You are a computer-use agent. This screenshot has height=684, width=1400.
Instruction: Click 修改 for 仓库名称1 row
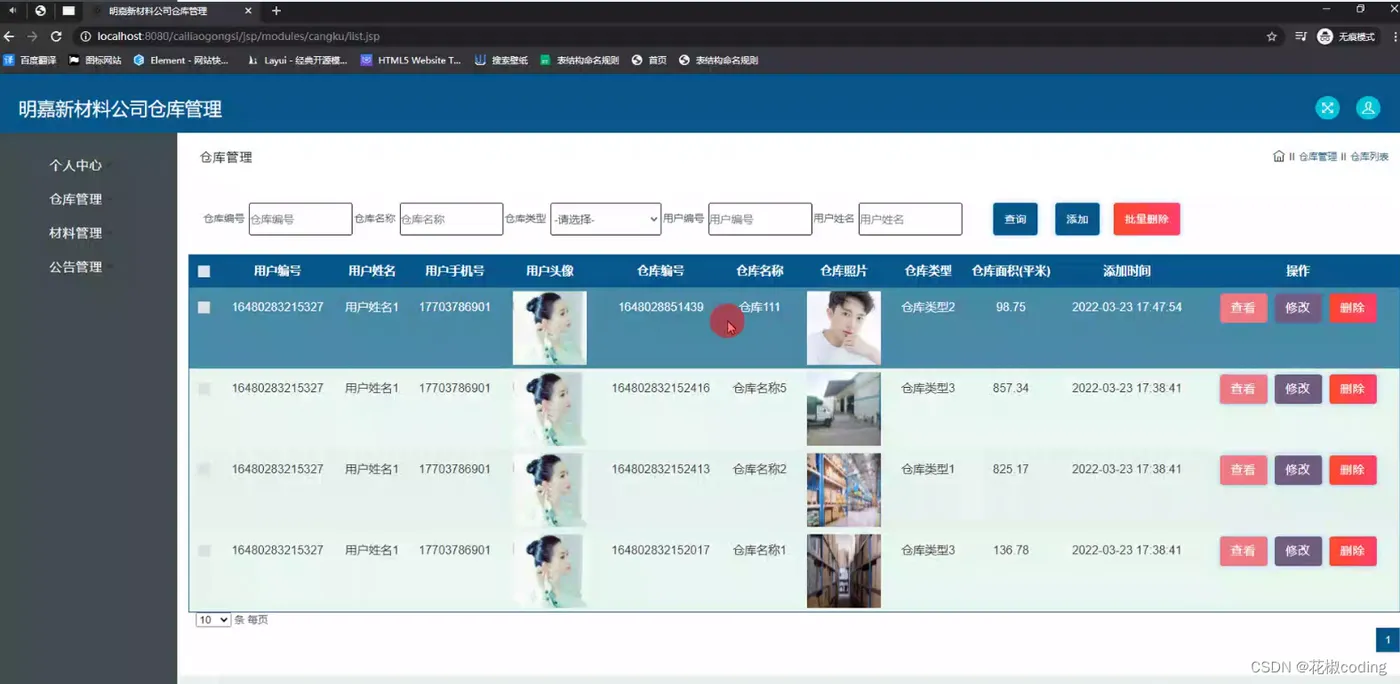1298,551
